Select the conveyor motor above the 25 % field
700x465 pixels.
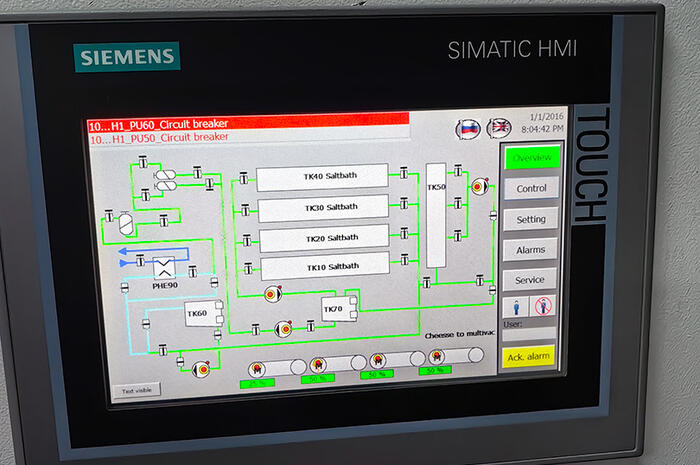pos(257,369)
